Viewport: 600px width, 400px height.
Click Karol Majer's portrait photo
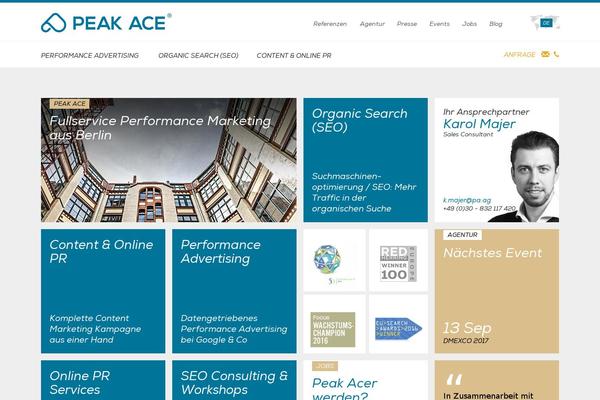coord(530,177)
